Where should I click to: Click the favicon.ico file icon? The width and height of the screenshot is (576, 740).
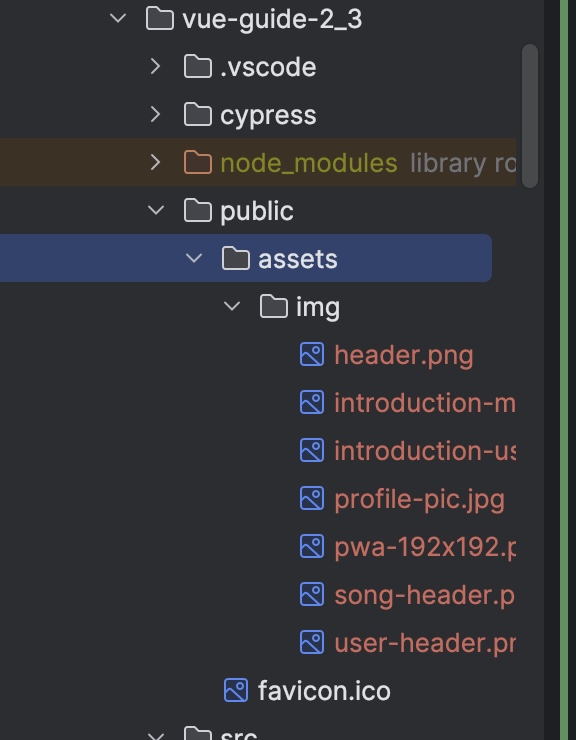(236, 690)
